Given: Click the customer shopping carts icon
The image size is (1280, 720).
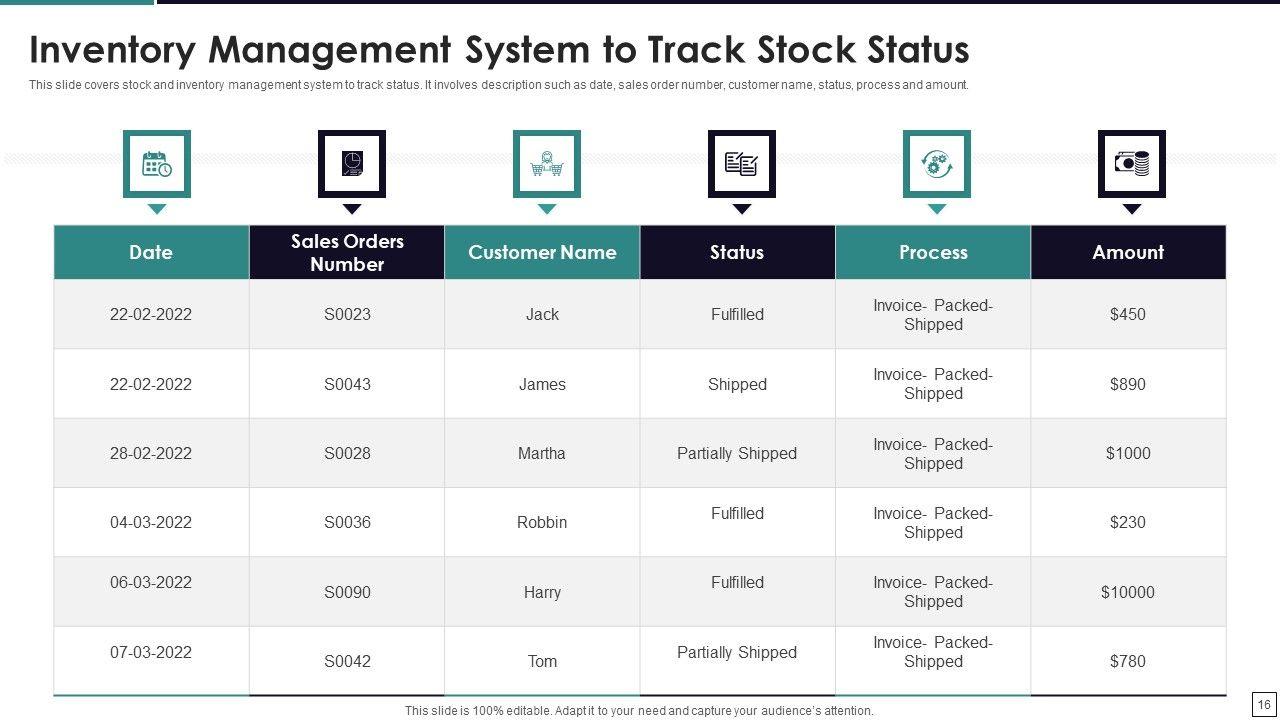Looking at the screenshot, I should [x=547, y=164].
